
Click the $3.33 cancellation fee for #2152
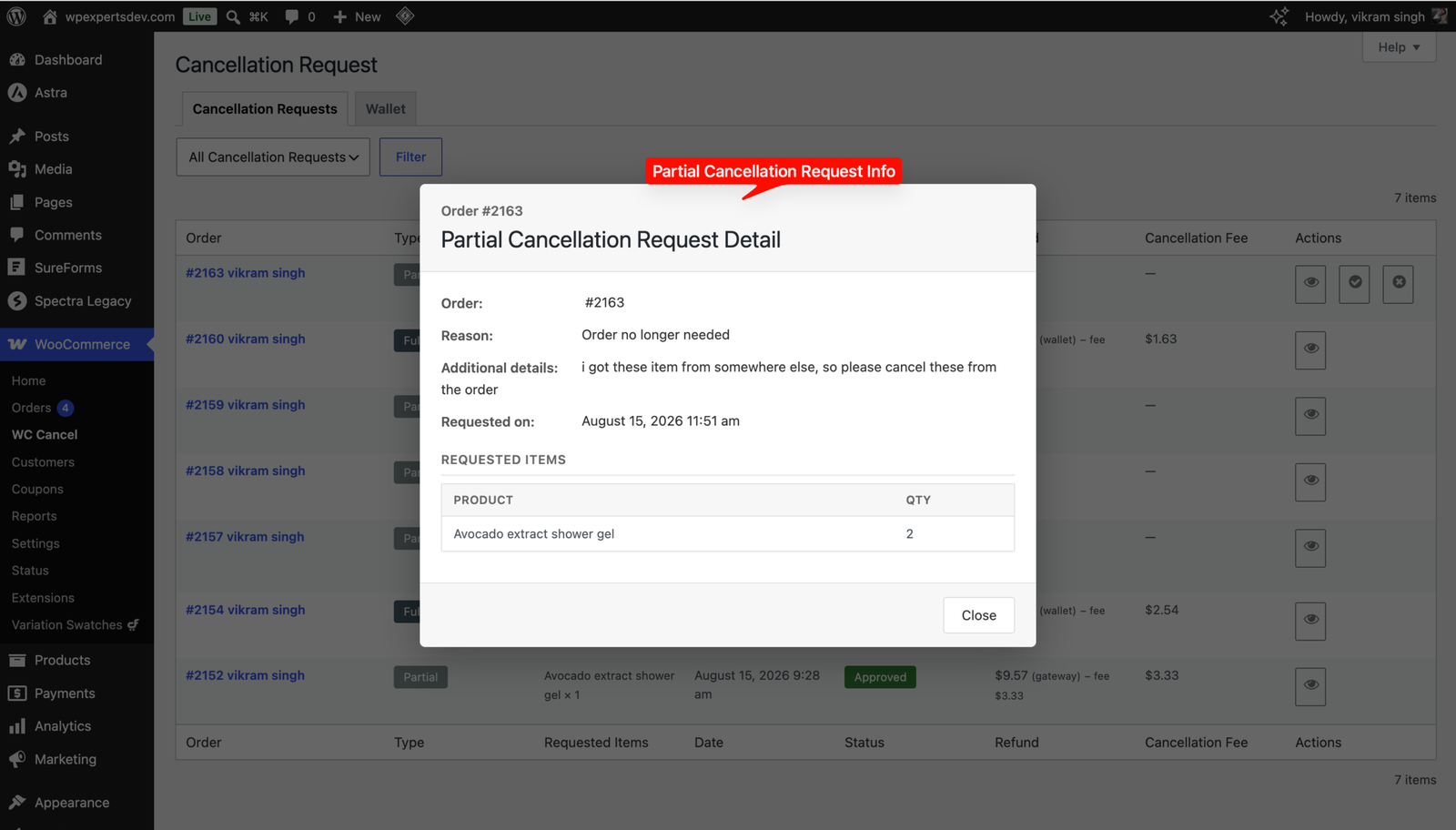(1161, 675)
